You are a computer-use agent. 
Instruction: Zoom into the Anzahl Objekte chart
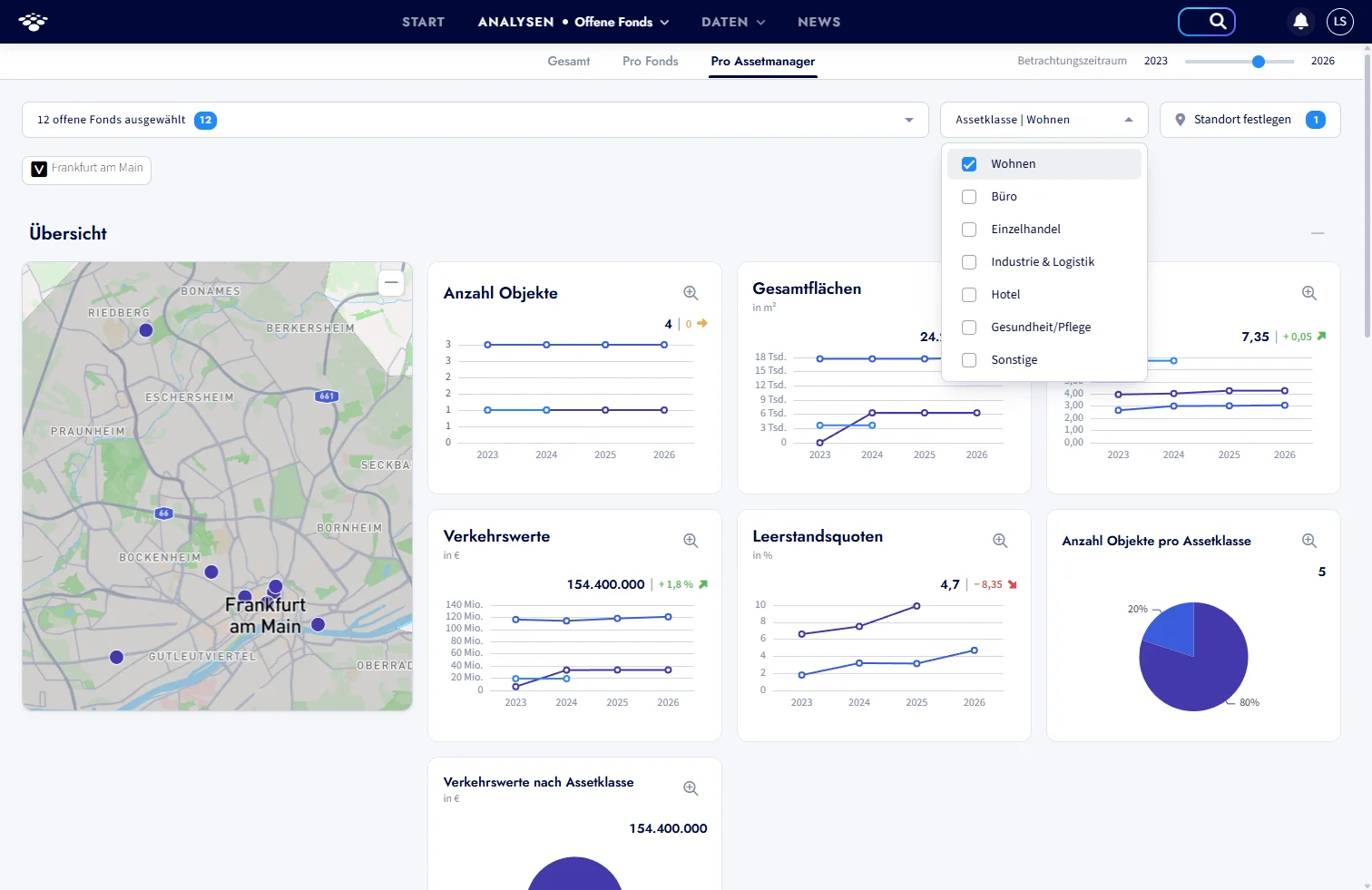[x=691, y=293]
